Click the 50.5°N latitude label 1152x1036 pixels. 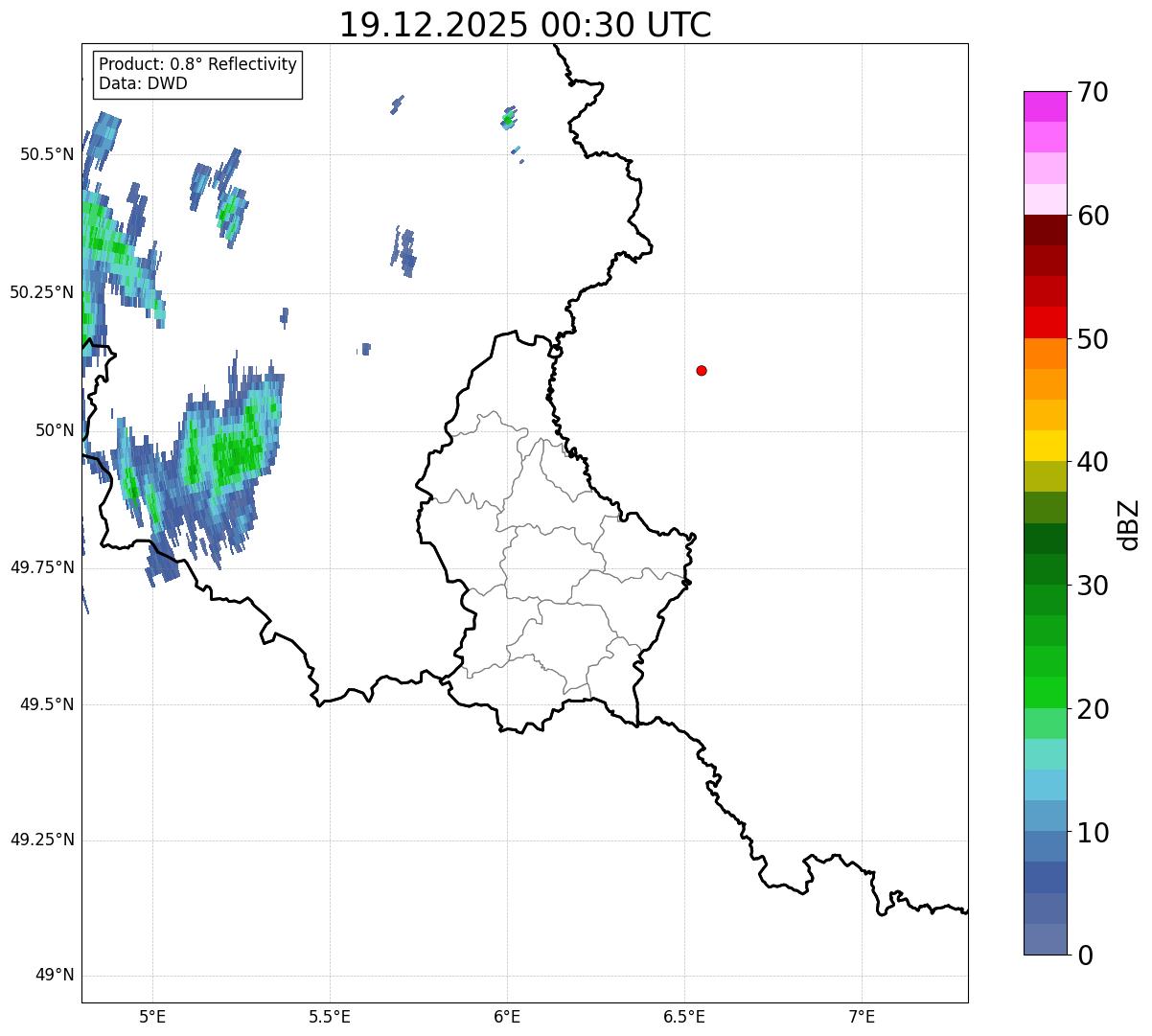pyautogui.click(x=47, y=154)
